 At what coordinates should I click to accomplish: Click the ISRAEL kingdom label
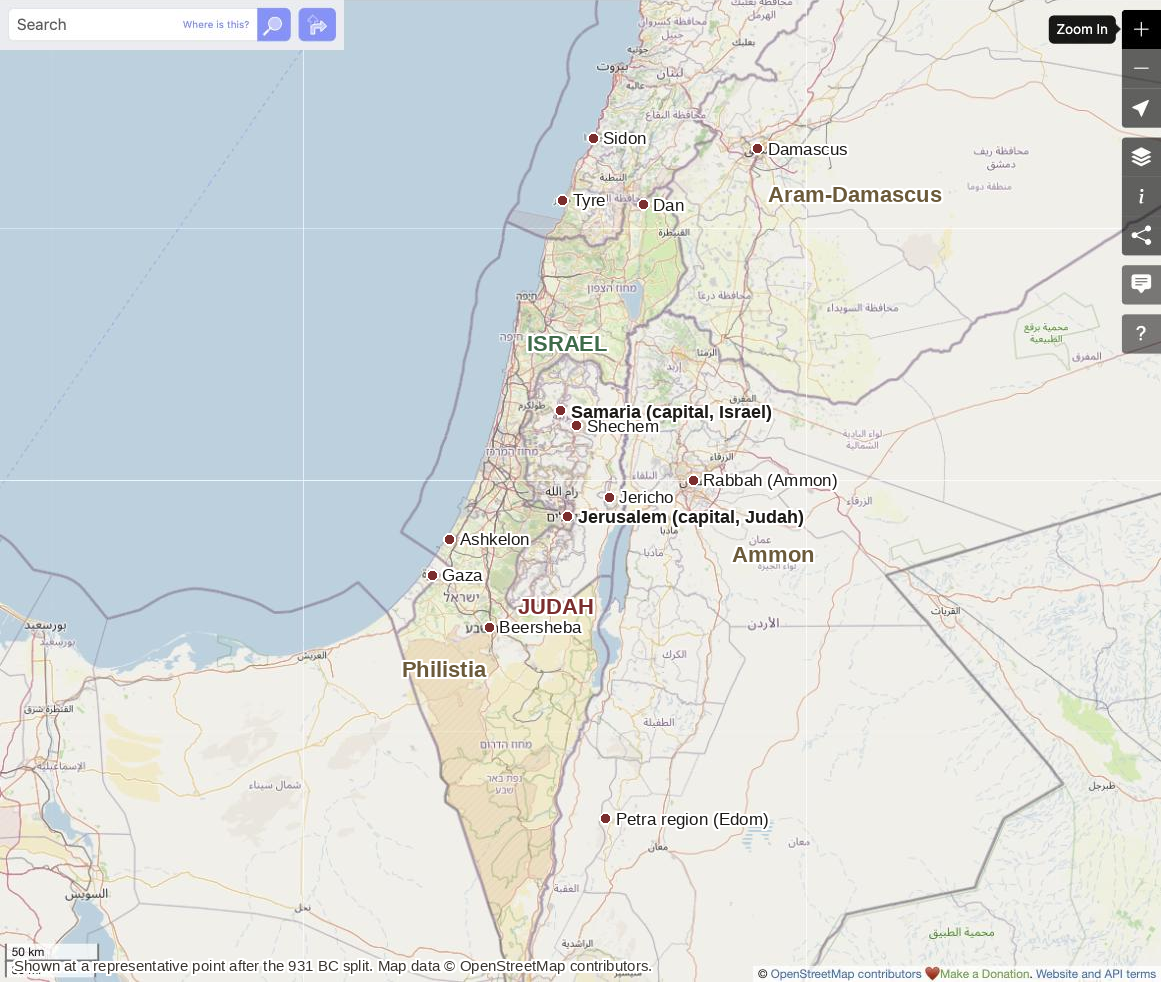tap(566, 344)
